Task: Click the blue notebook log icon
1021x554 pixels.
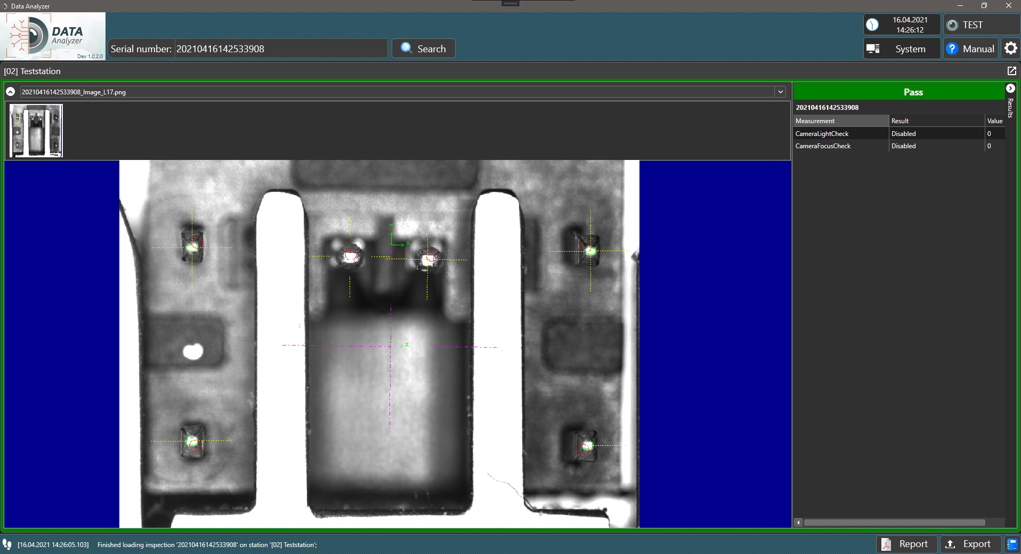Action: 1012,544
